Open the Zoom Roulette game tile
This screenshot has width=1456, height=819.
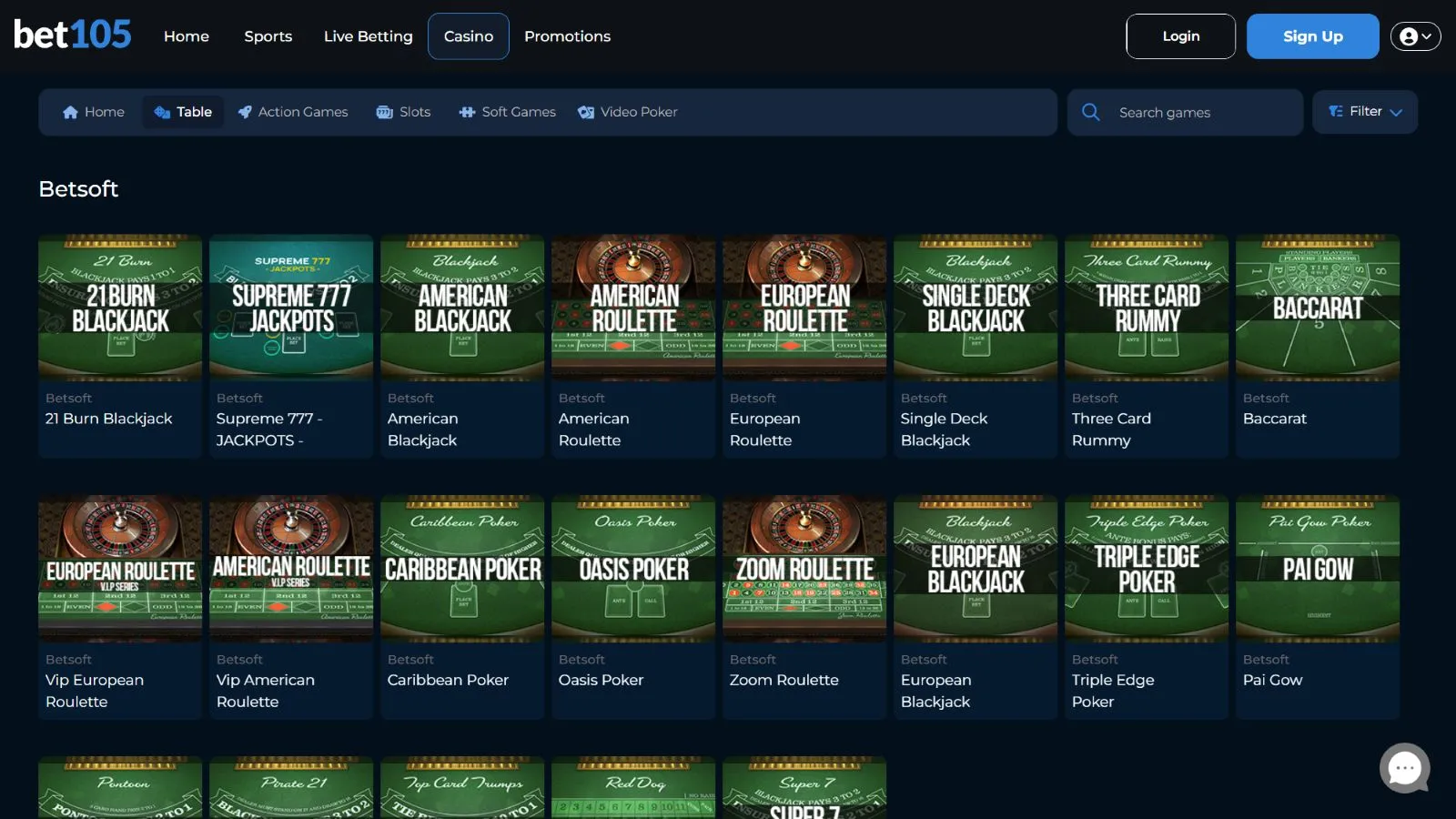[x=804, y=569]
